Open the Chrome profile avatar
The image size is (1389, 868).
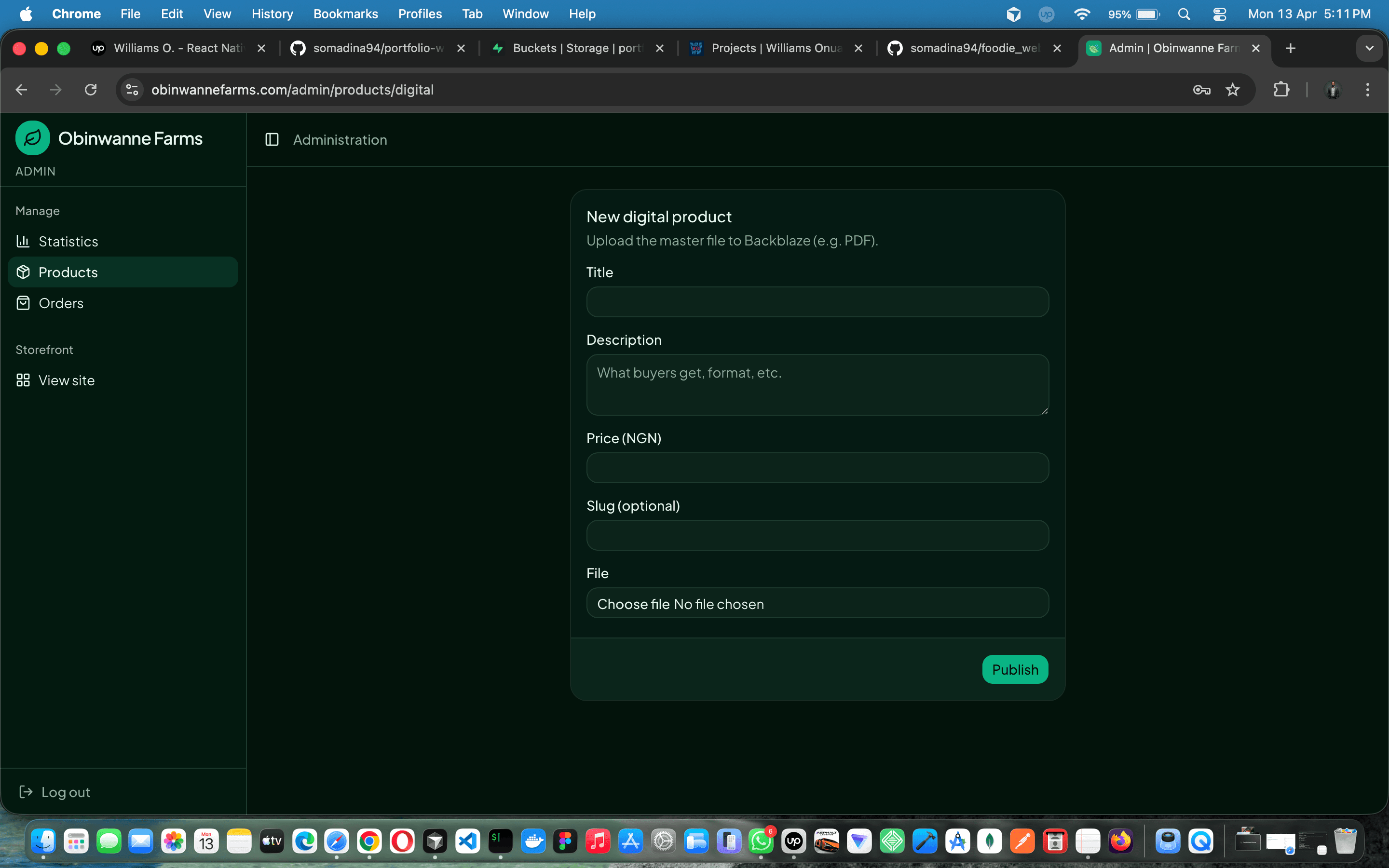(x=1333, y=90)
